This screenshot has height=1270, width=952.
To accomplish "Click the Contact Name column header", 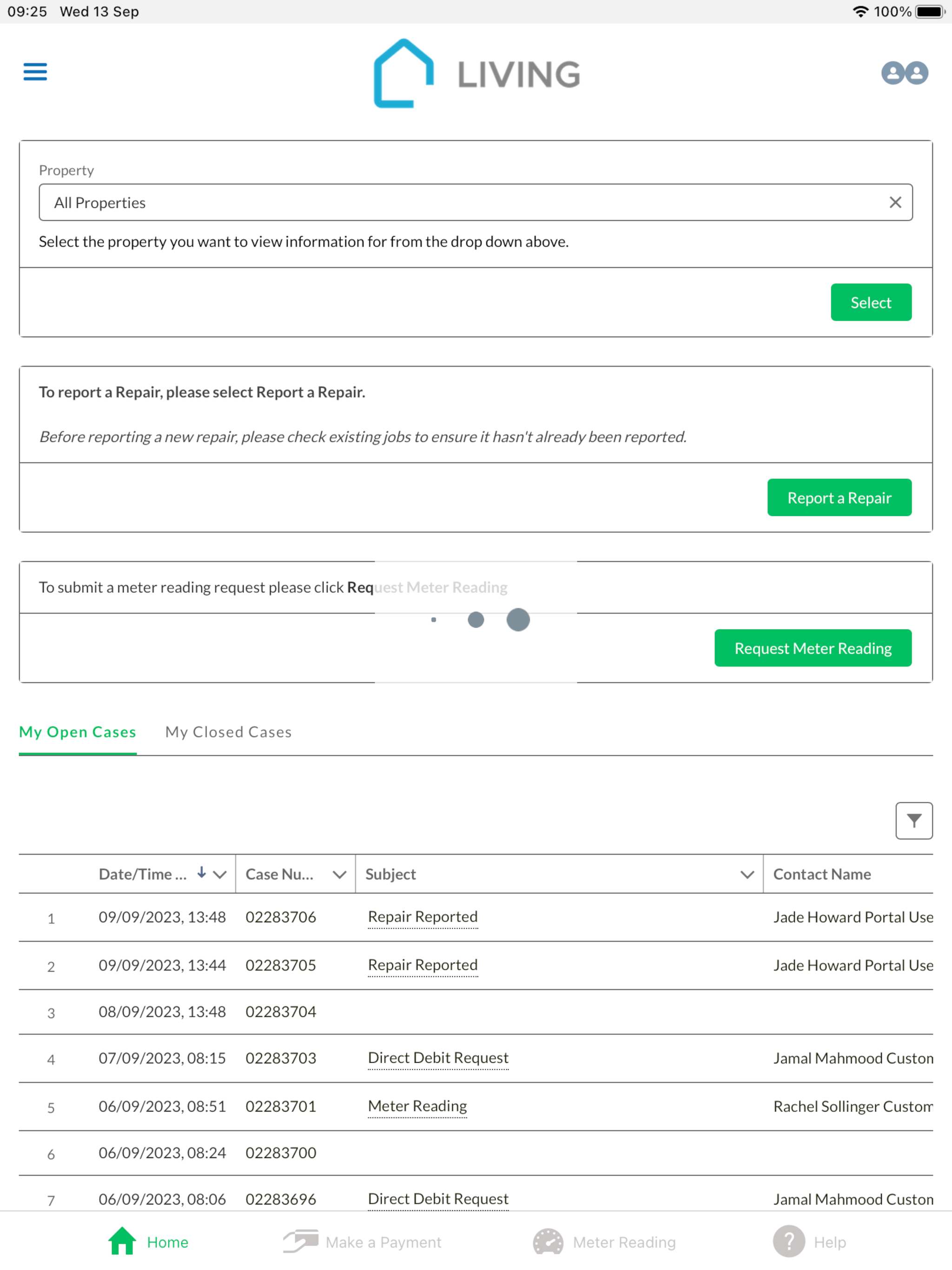I will point(822,874).
